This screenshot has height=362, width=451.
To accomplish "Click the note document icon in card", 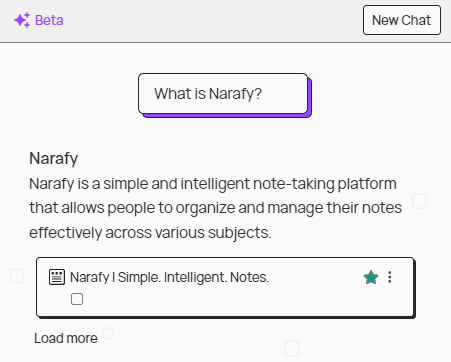I will [x=57, y=277].
